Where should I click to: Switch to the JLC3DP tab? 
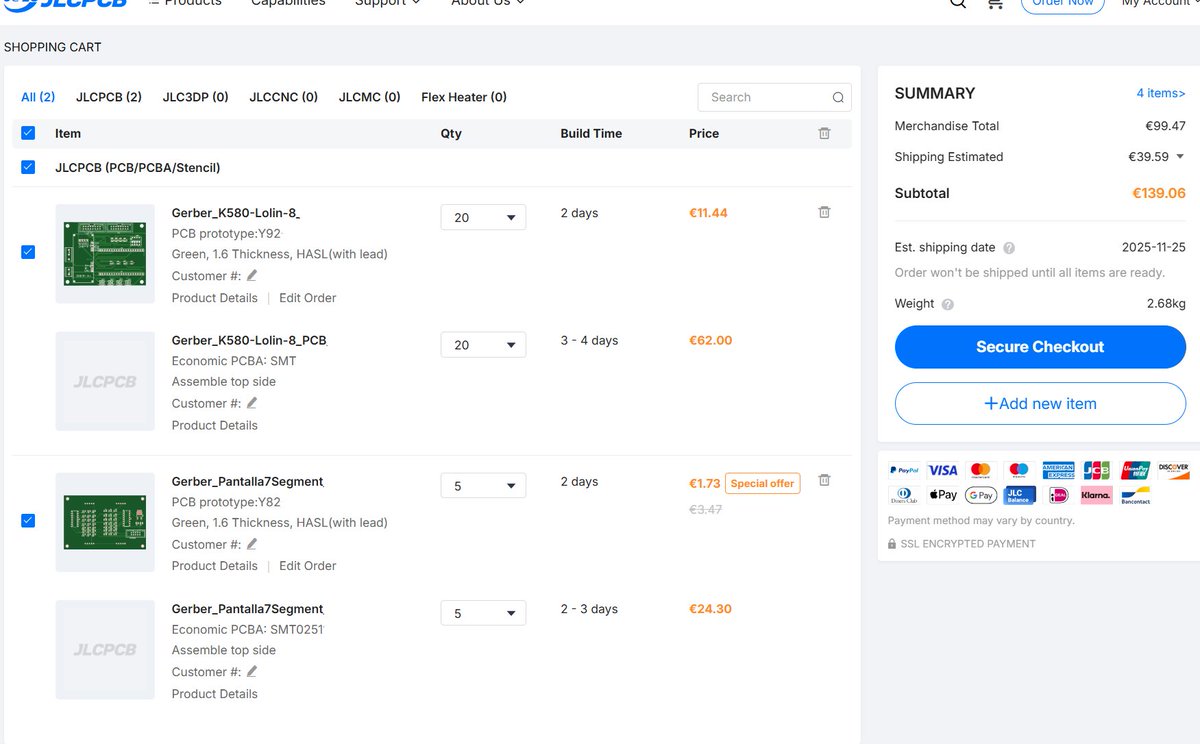pyautogui.click(x=195, y=97)
